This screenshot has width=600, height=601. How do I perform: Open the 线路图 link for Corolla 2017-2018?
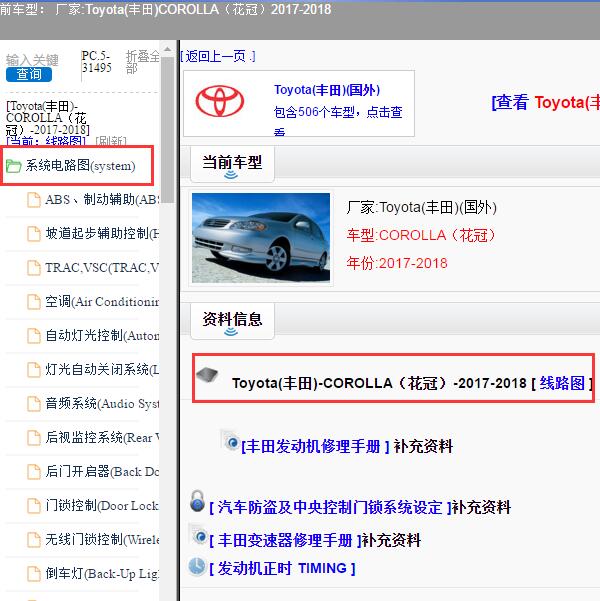point(562,383)
